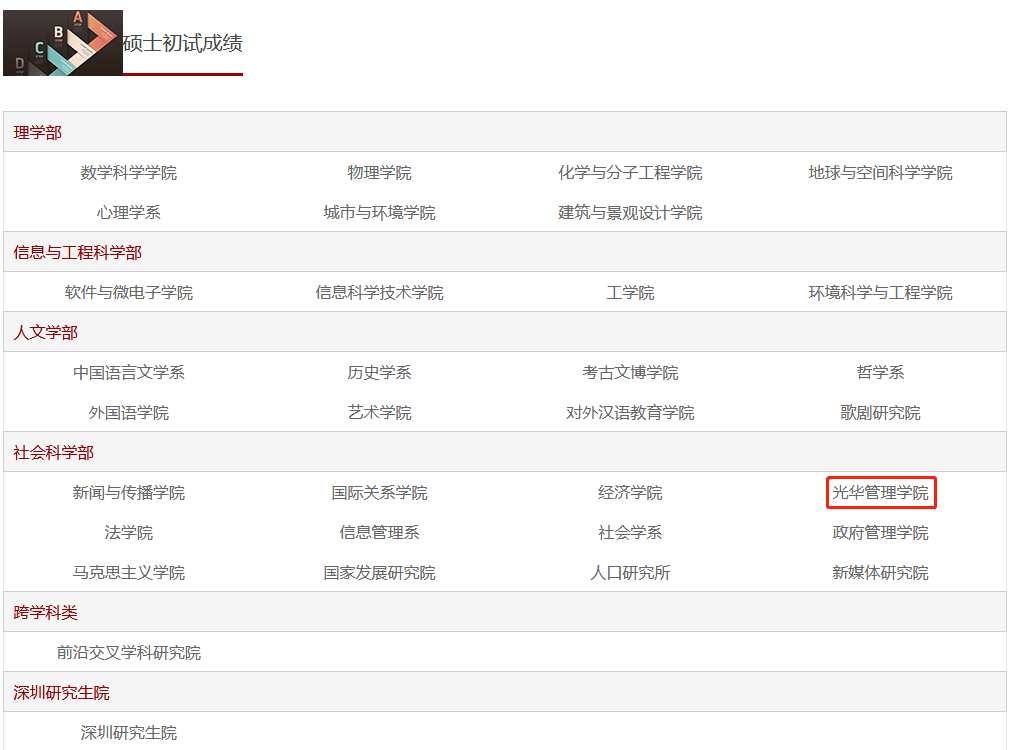Open 前沿交叉学科研究院 link
This screenshot has height=750, width=1009.
click(129, 653)
